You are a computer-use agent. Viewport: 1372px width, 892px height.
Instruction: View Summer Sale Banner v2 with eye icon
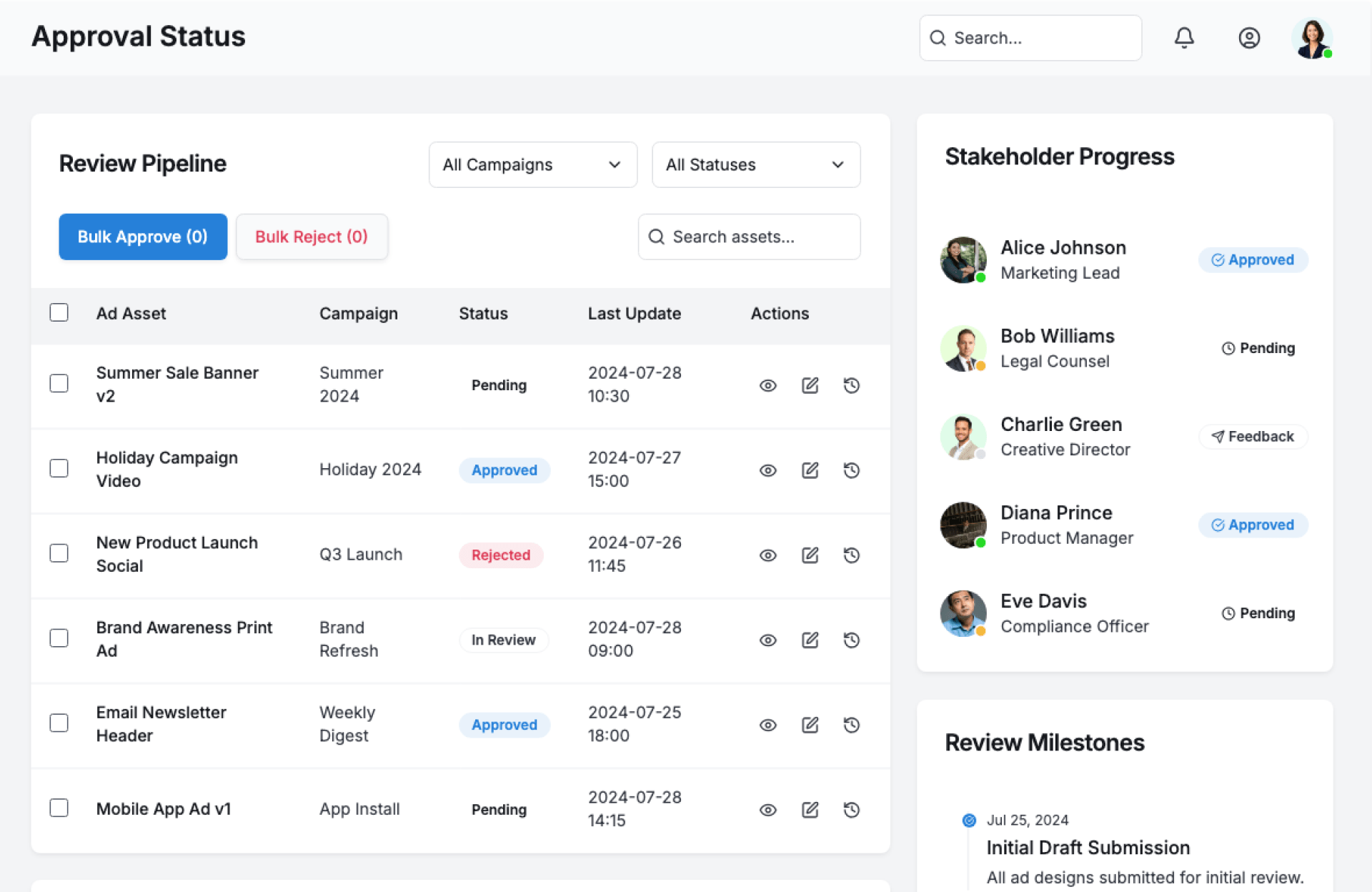pos(767,385)
